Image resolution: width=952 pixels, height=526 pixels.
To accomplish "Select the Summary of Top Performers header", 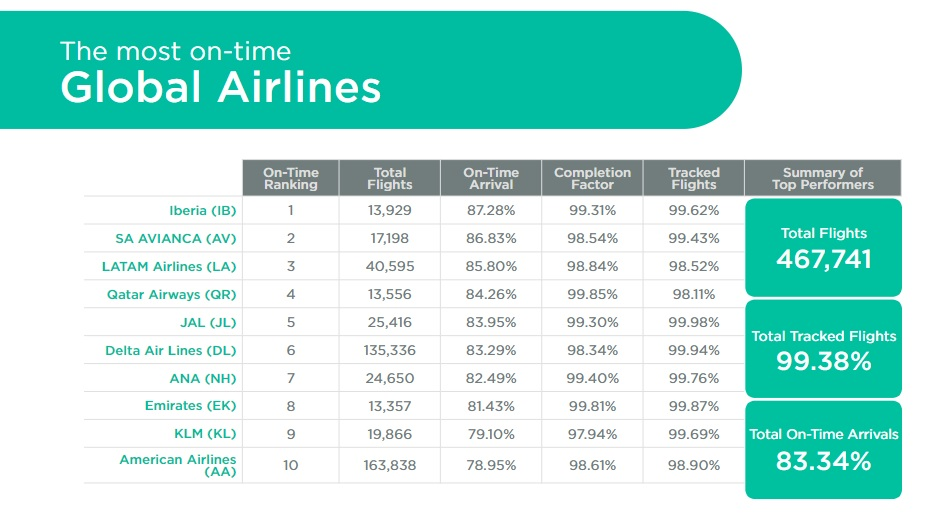I will click(x=823, y=178).
